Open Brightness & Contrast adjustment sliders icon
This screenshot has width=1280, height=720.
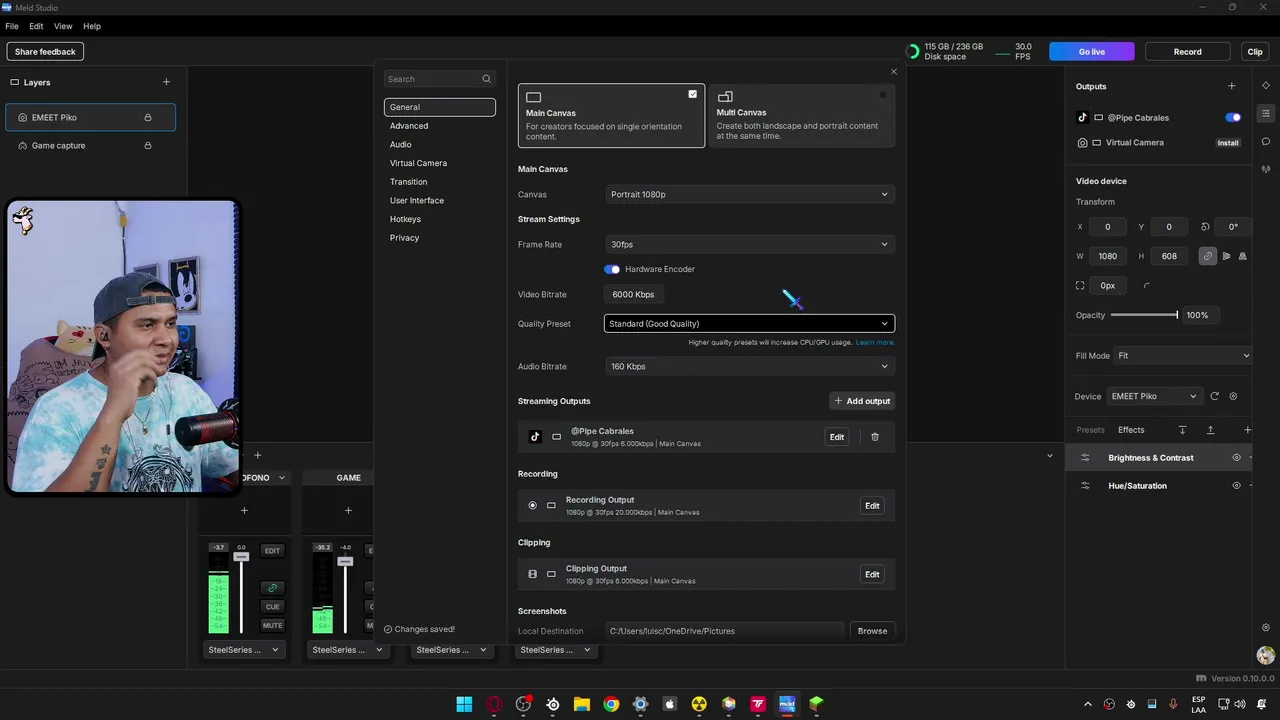coord(1085,458)
